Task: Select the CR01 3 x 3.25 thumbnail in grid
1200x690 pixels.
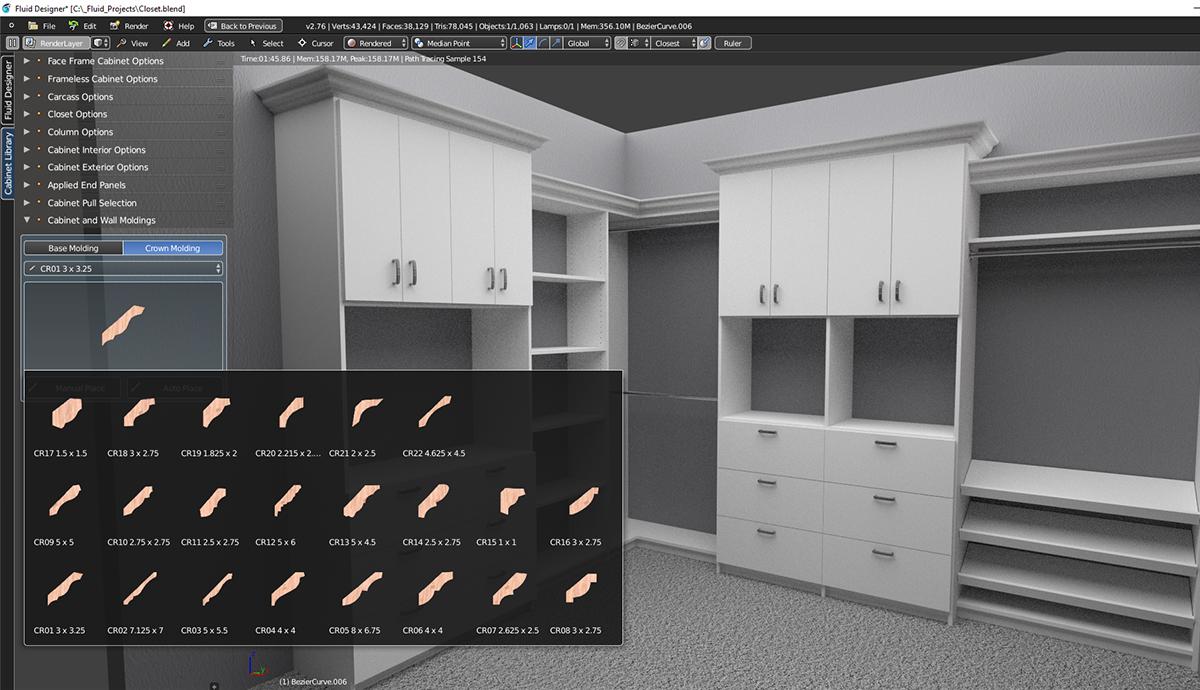Action: pyautogui.click(x=65, y=600)
